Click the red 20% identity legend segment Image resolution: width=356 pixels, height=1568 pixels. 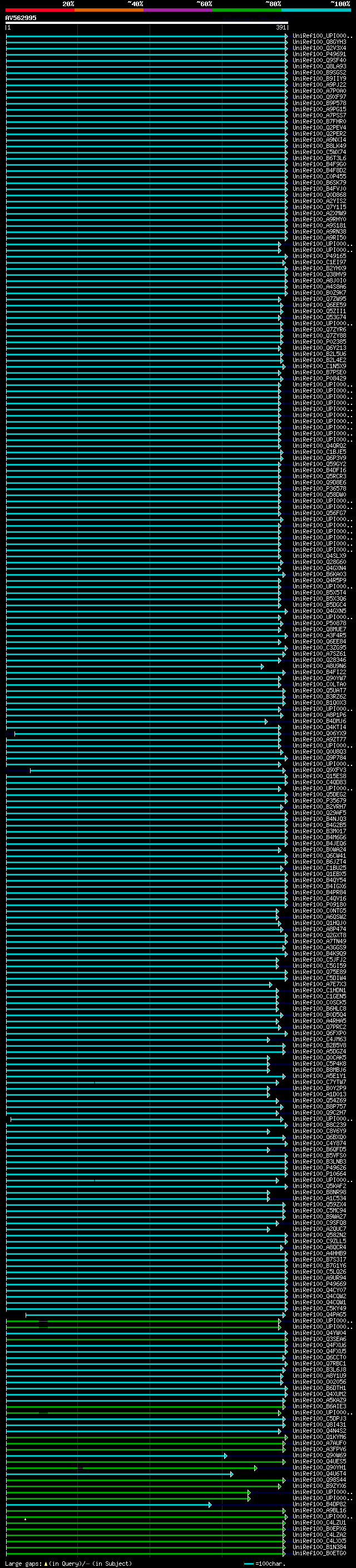(x=40, y=10)
